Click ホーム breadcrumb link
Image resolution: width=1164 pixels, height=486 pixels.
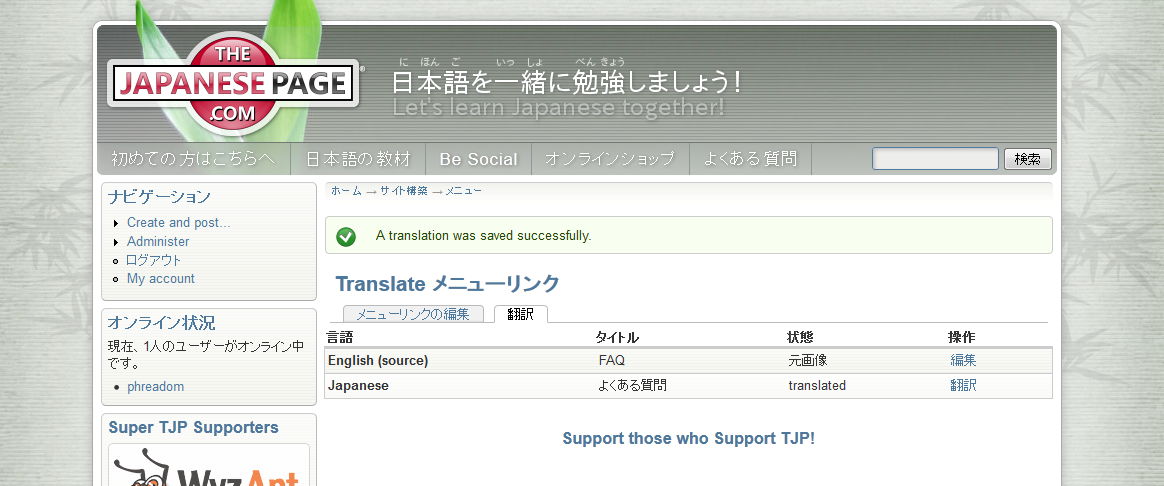coord(346,191)
